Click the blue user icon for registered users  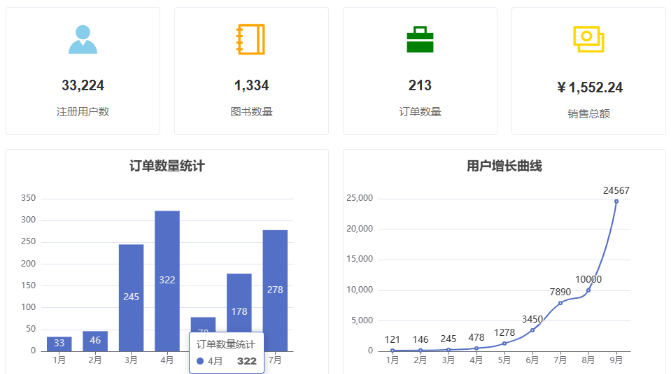point(83,39)
